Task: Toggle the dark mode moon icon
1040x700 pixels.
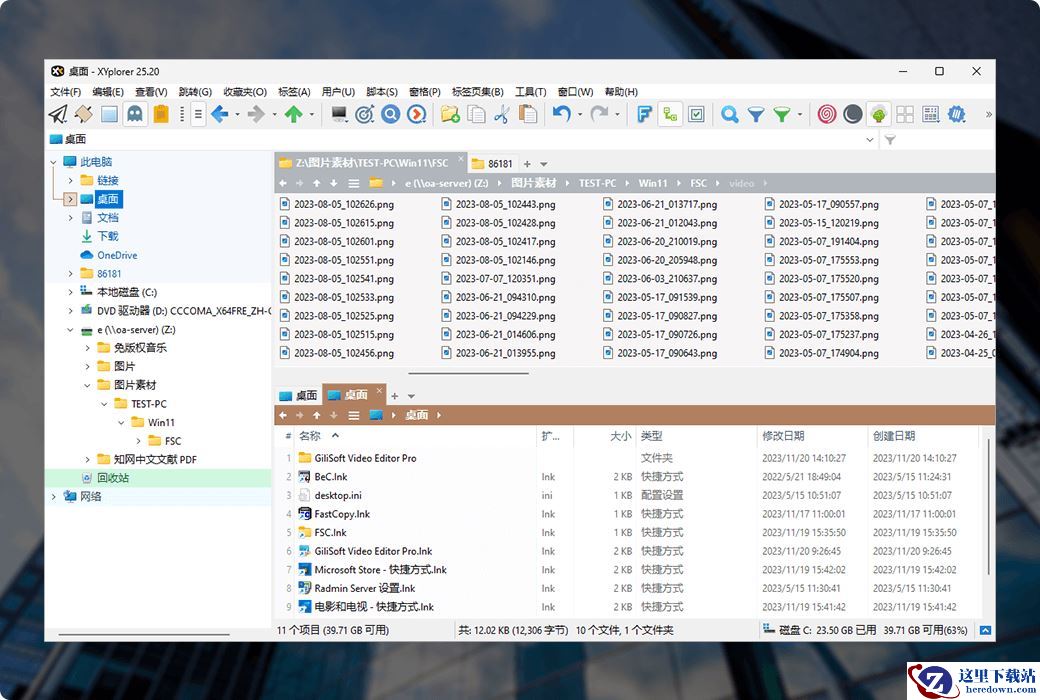Action: 853,115
